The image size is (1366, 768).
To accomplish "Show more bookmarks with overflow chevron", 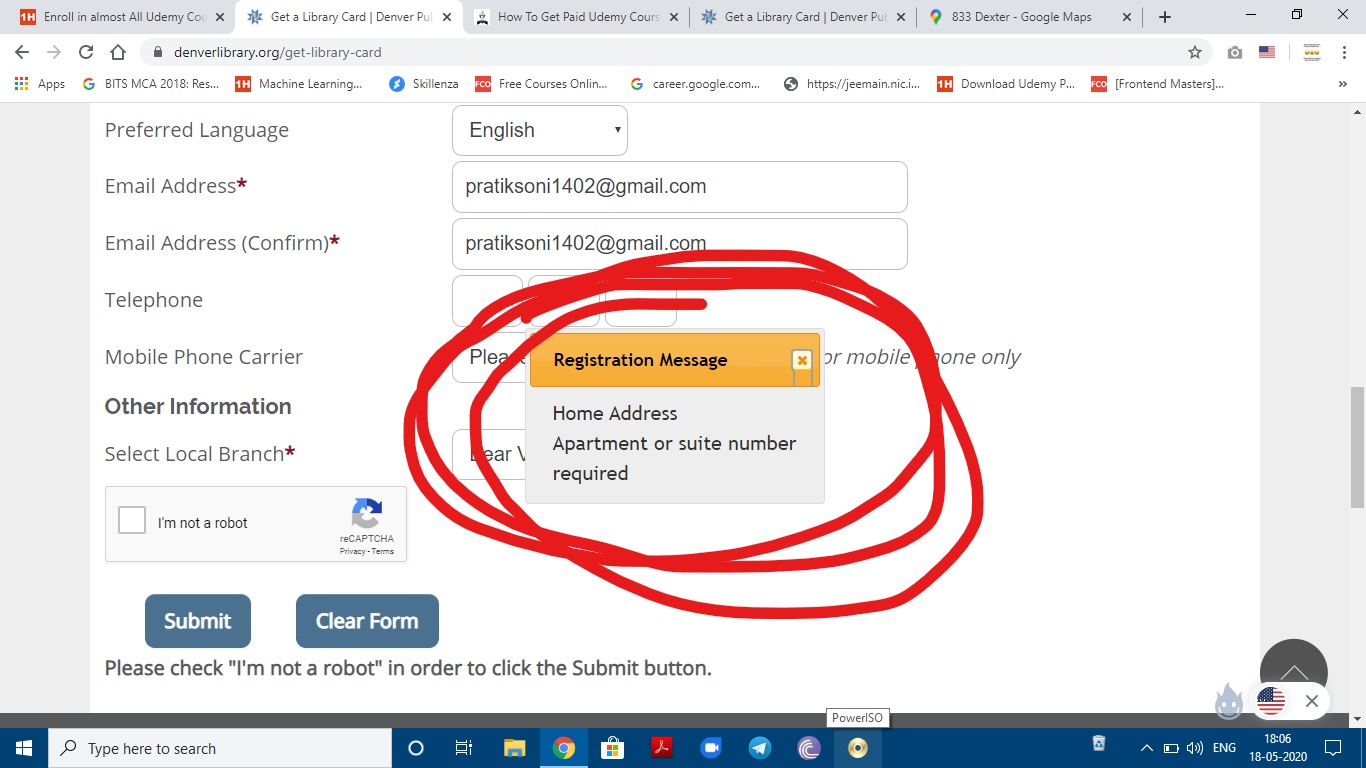I will [x=1342, y=84].
